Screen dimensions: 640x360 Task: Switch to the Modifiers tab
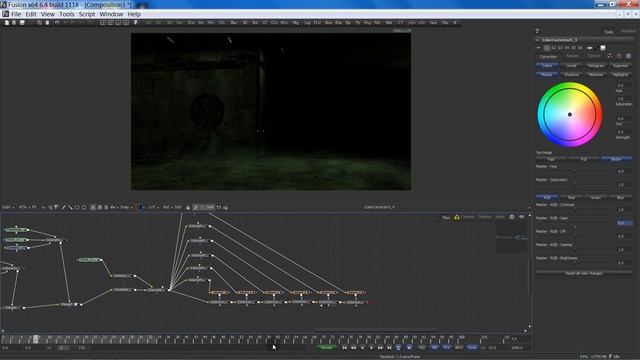coord(628,31)
